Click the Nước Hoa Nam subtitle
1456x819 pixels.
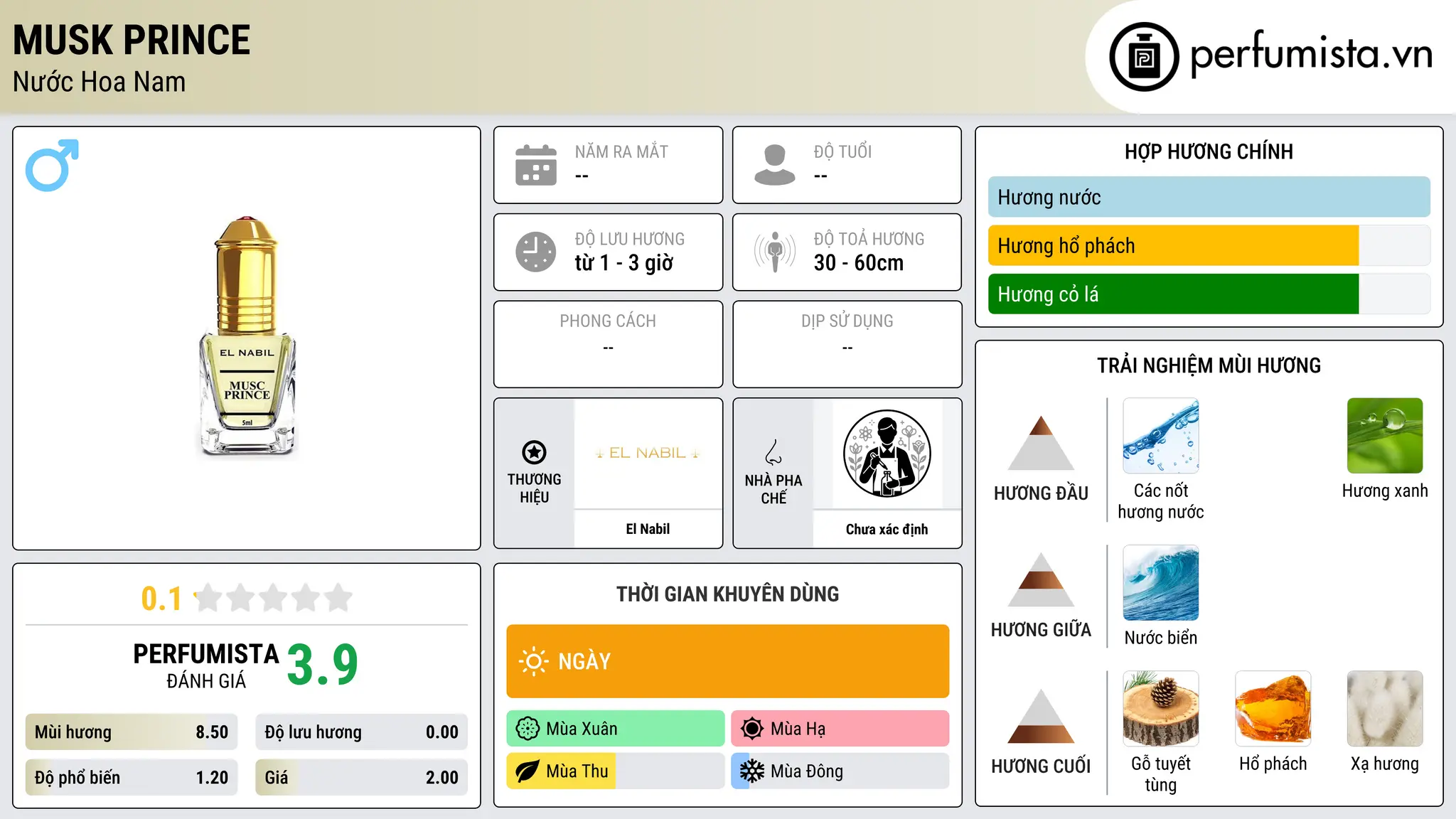tap(100, 82)
